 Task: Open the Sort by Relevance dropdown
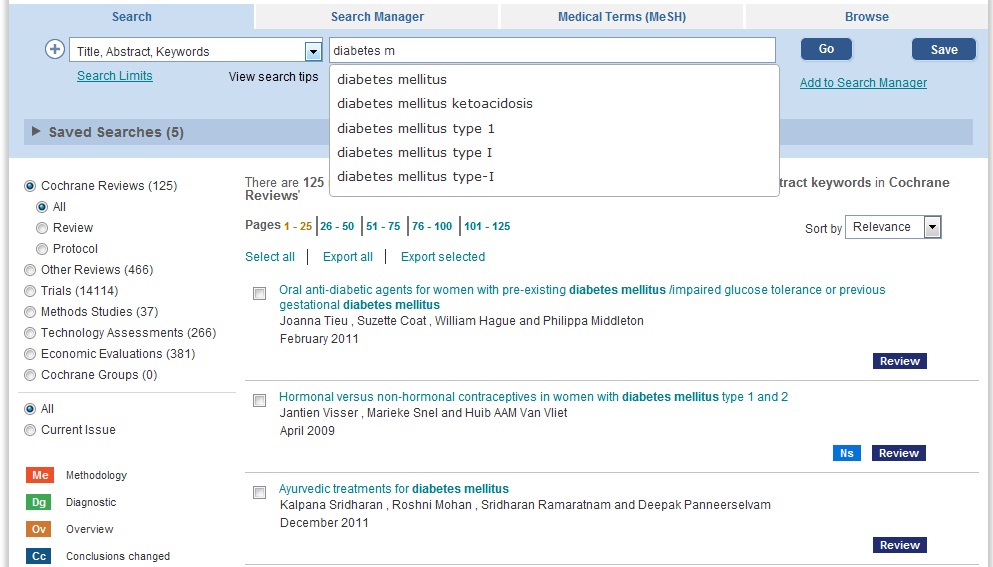pyautogui.click(x=932, y=227)
